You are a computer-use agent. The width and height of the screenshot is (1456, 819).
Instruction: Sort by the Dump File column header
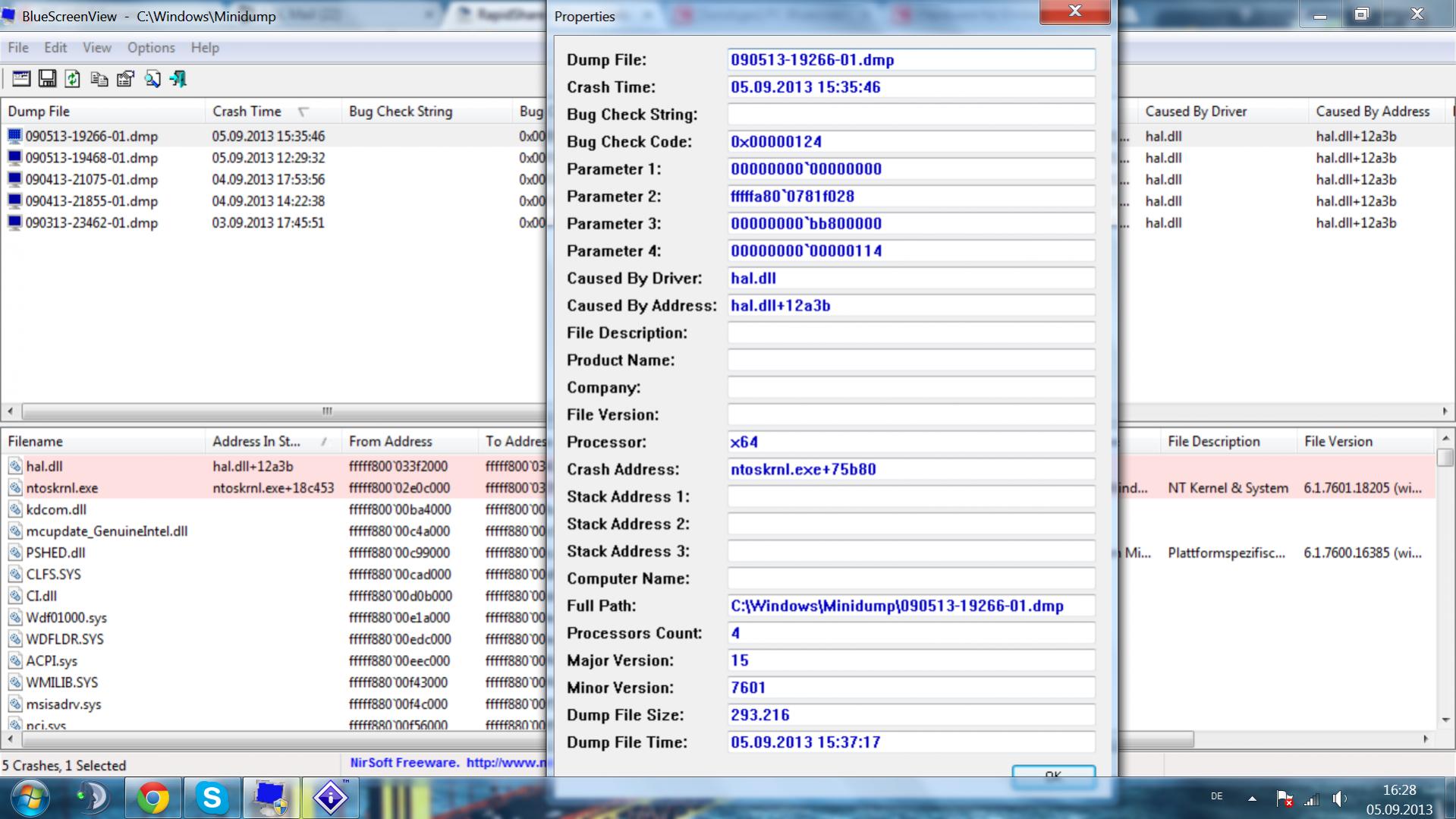pyautogui.click(x=102, y=112)
